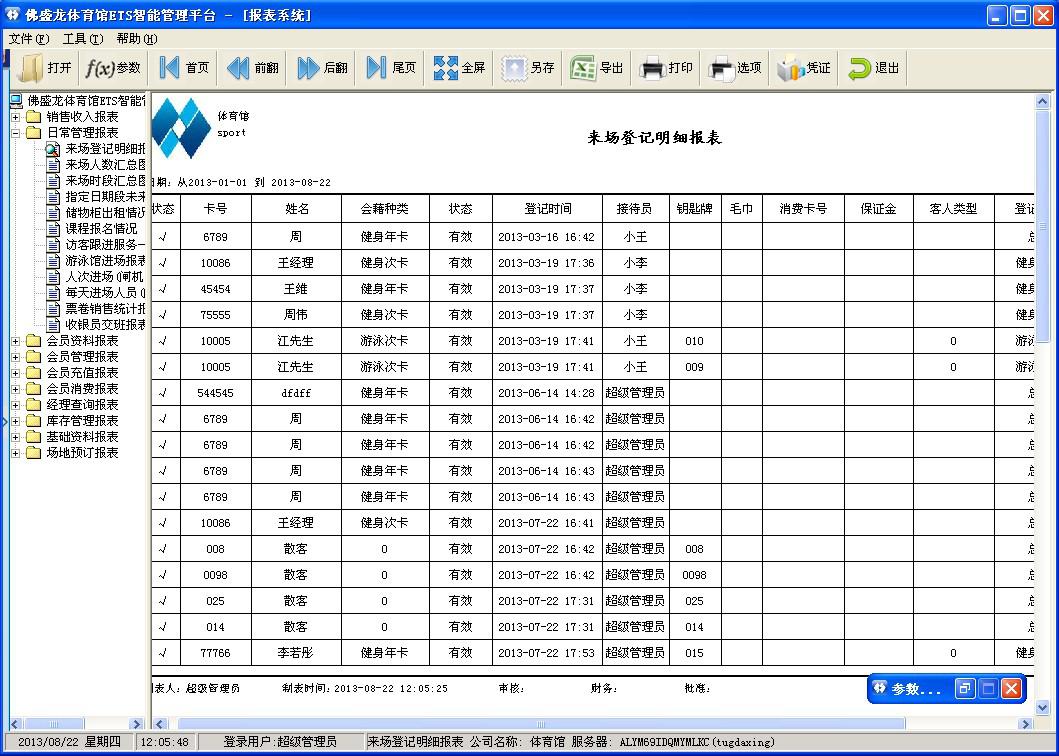
Task: Click the name cell 李若彤
Action: 296,653
